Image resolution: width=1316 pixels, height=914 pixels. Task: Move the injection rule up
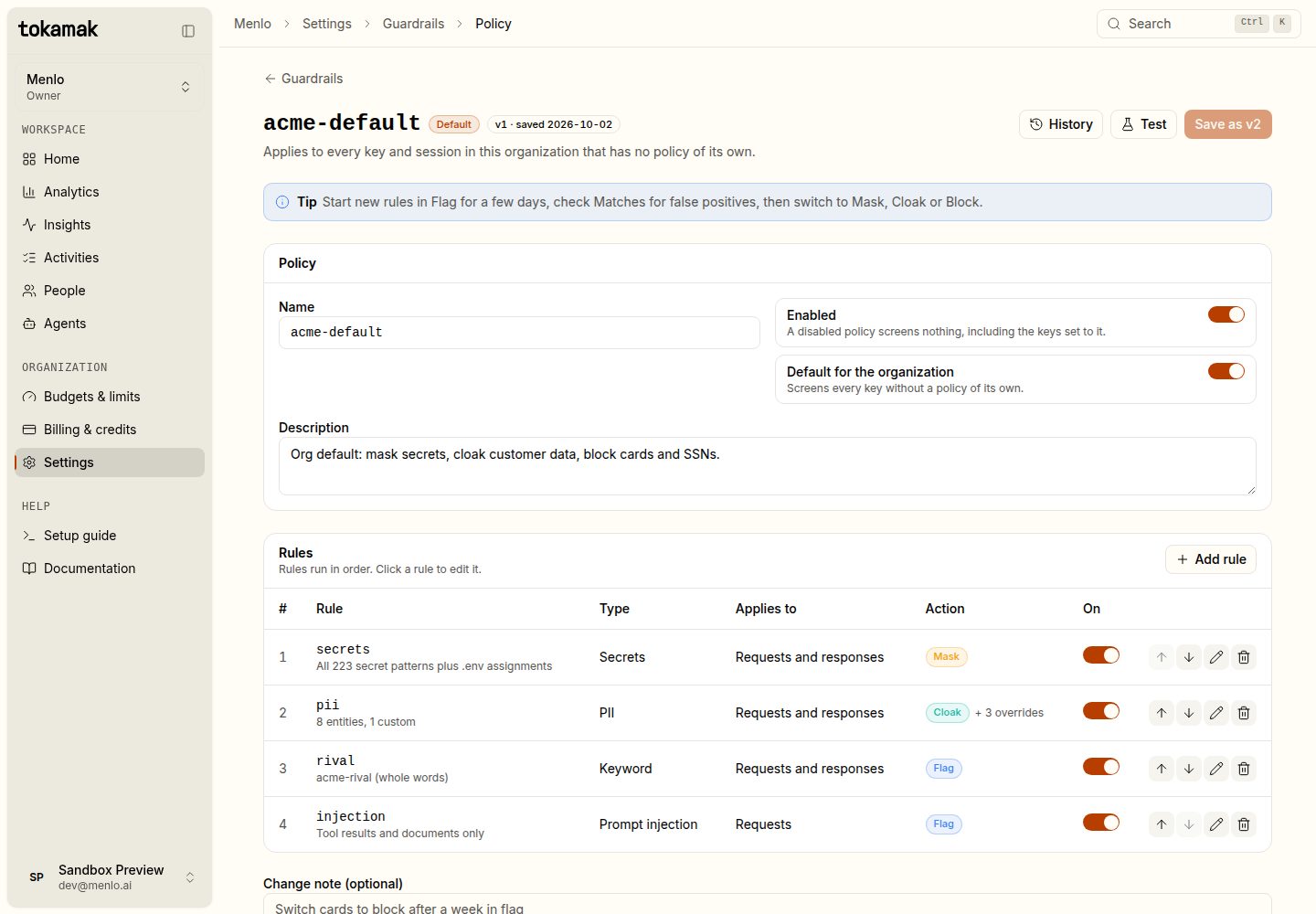1162,824
